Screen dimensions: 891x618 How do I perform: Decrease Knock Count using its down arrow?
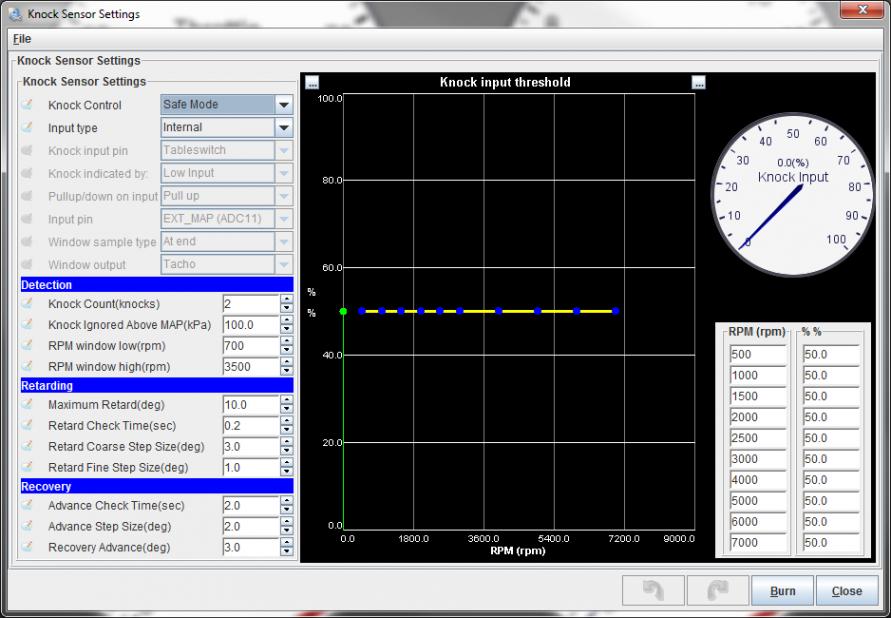pos(287,309)
